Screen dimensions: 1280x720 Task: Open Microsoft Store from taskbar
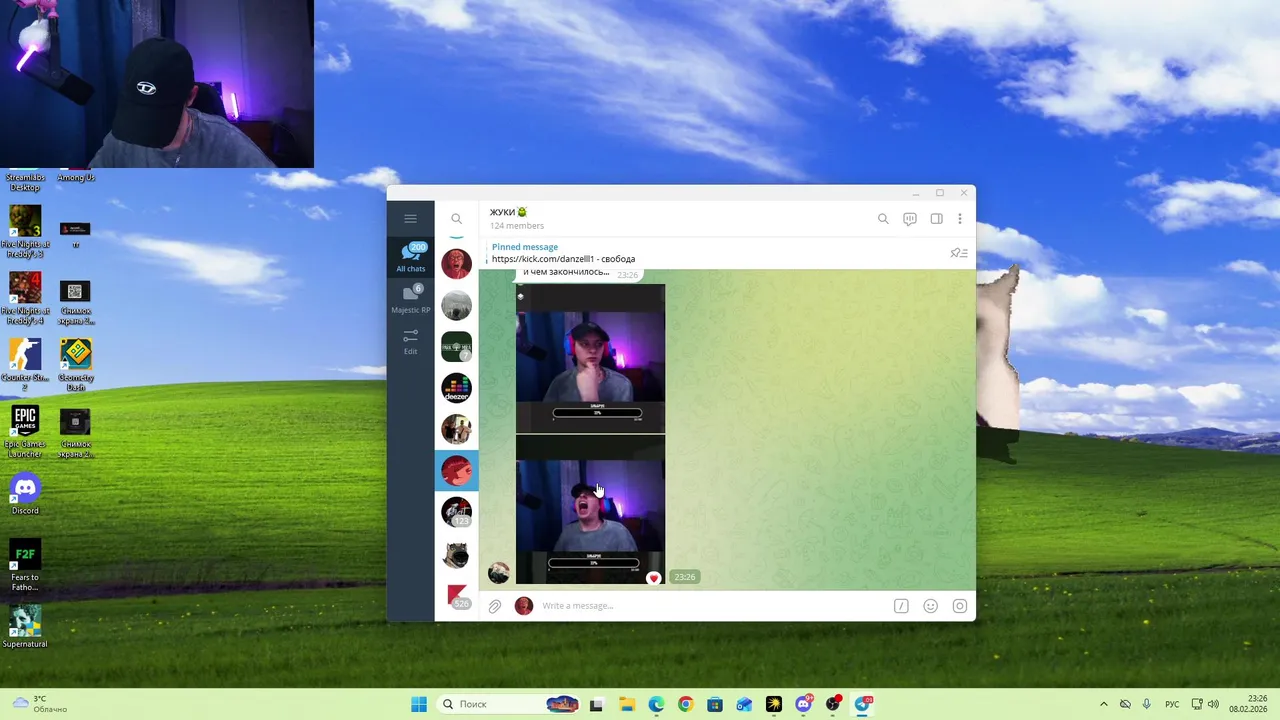pos(715,704)
